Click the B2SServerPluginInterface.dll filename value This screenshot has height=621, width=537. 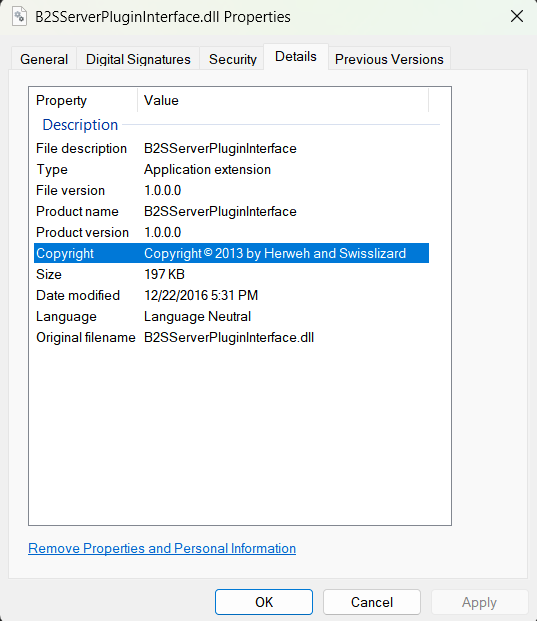pyautogui.click(x=229, y=337)
